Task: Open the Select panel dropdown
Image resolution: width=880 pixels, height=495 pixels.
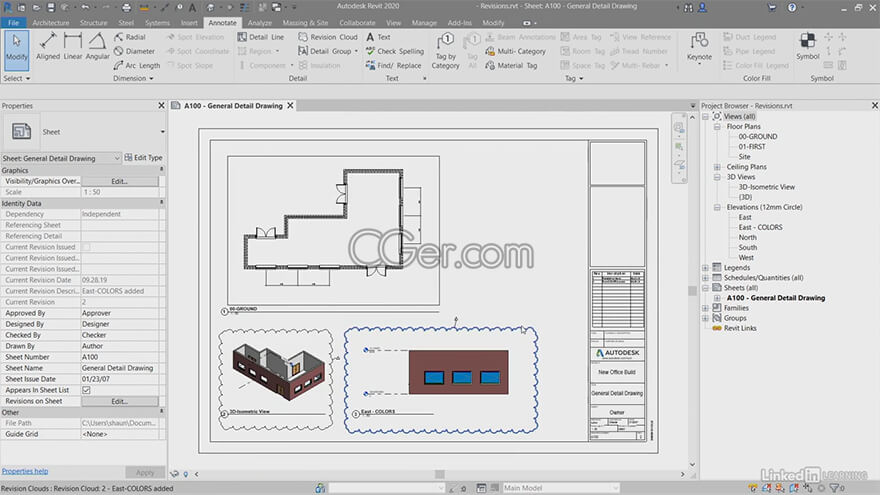Action: (x=16, y=79)
